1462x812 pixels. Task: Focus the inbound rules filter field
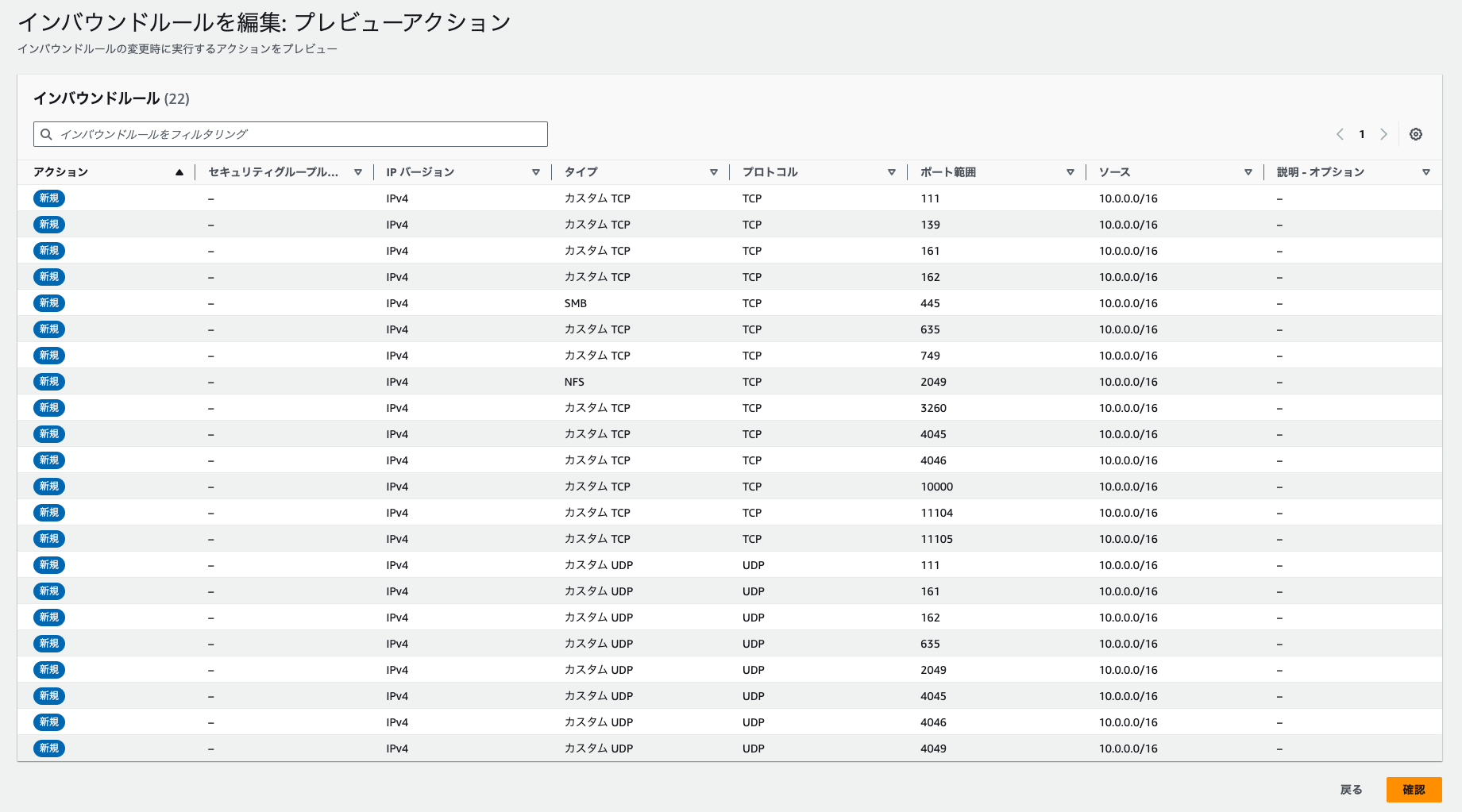click(291, 134)
